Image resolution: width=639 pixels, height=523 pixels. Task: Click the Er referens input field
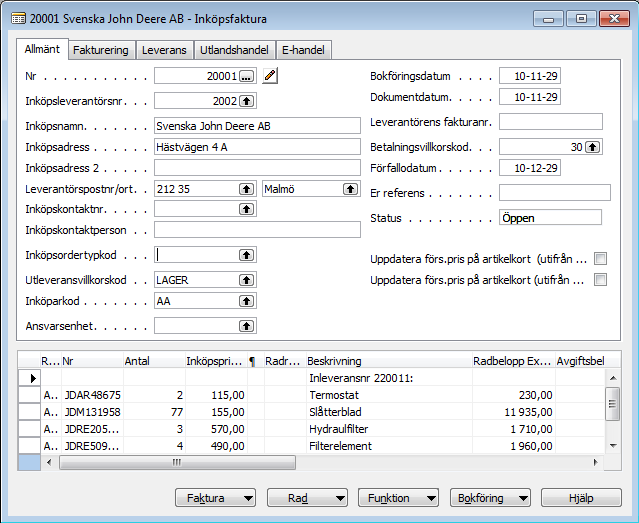(x=555, y=193)
